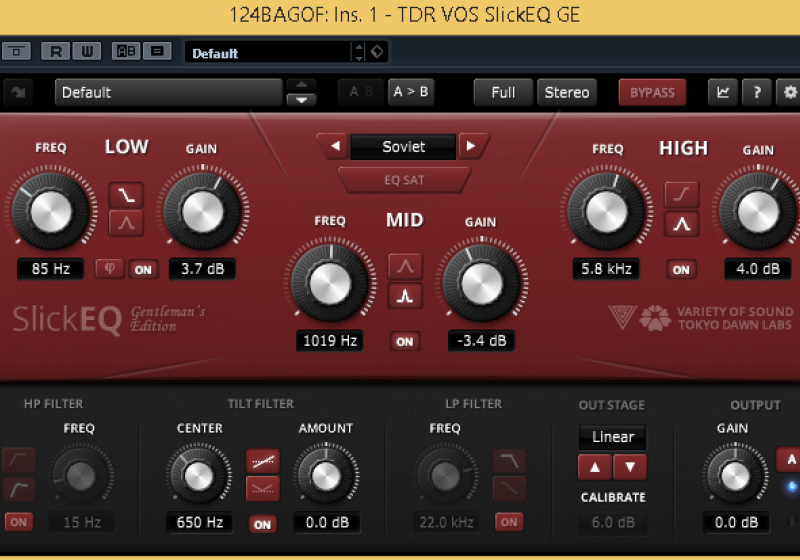Select the HIGH band bell shape icon

682,224
